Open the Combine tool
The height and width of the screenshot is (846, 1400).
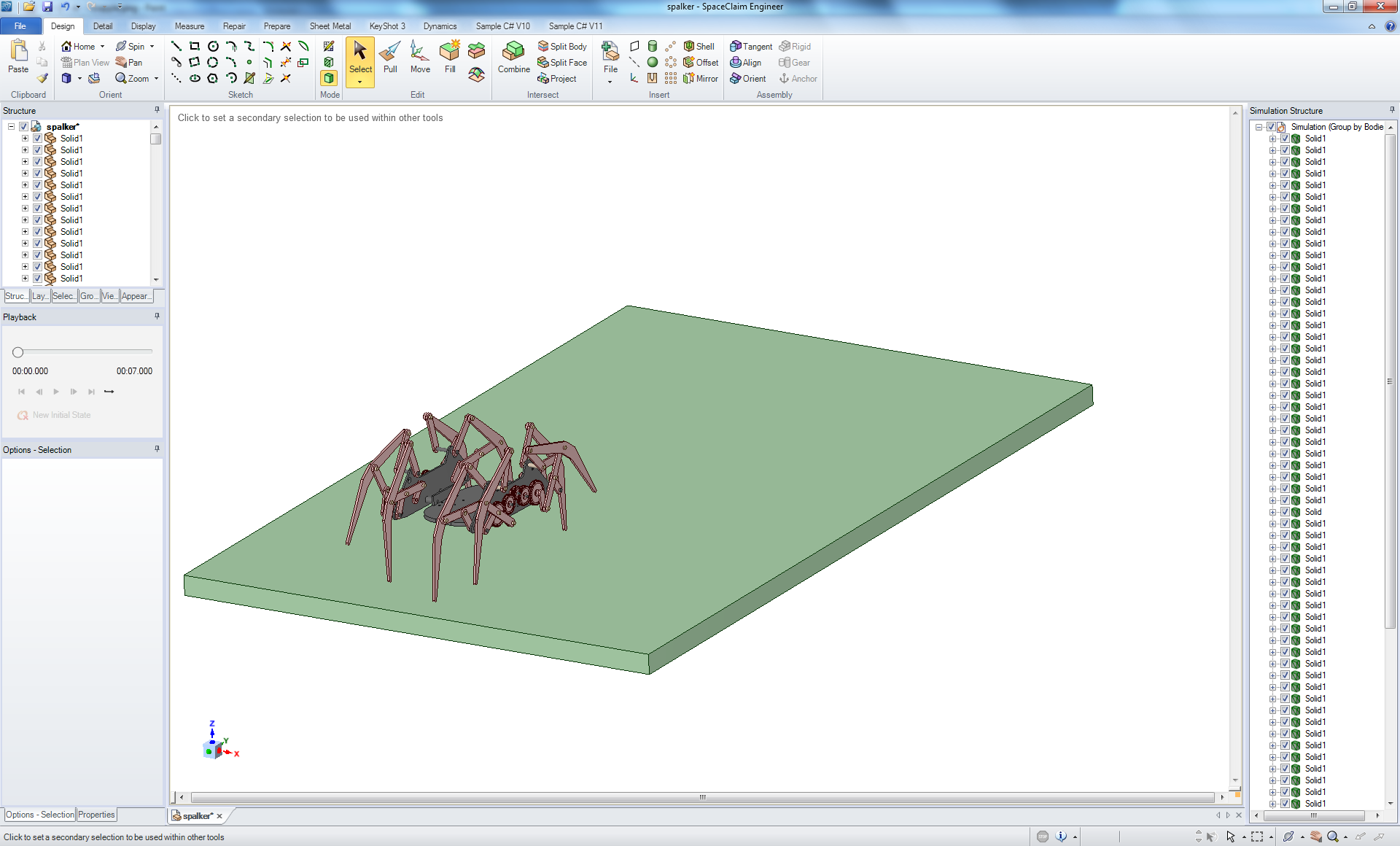point(513,58)
